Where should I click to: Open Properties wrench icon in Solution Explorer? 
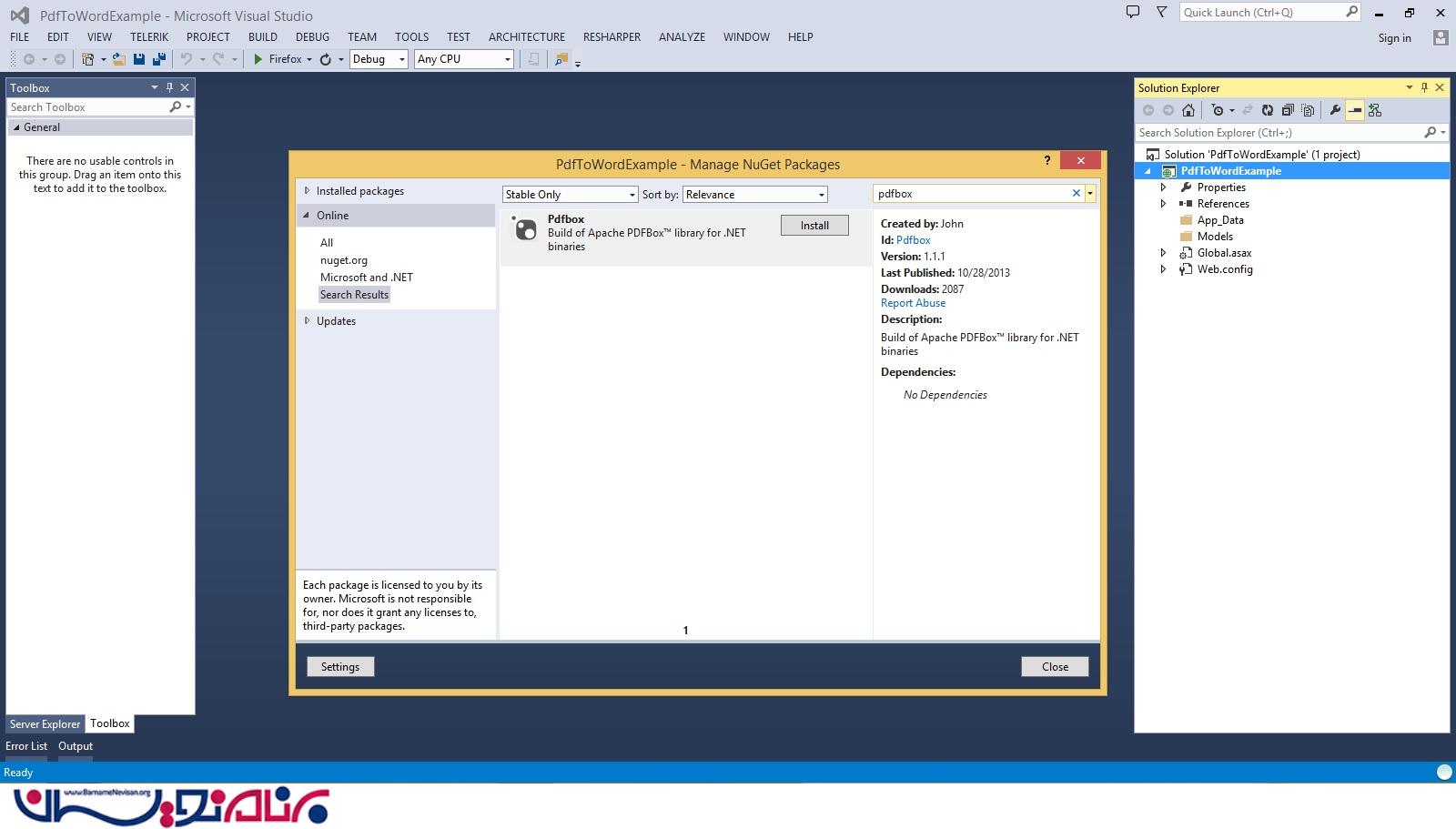tap(1335, 110)
